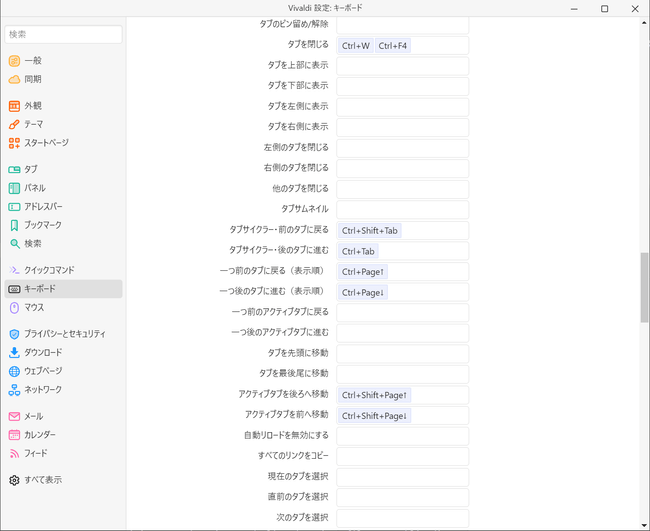Select the キーボード icon
The image size is (650, 531).
coord(14,289)
